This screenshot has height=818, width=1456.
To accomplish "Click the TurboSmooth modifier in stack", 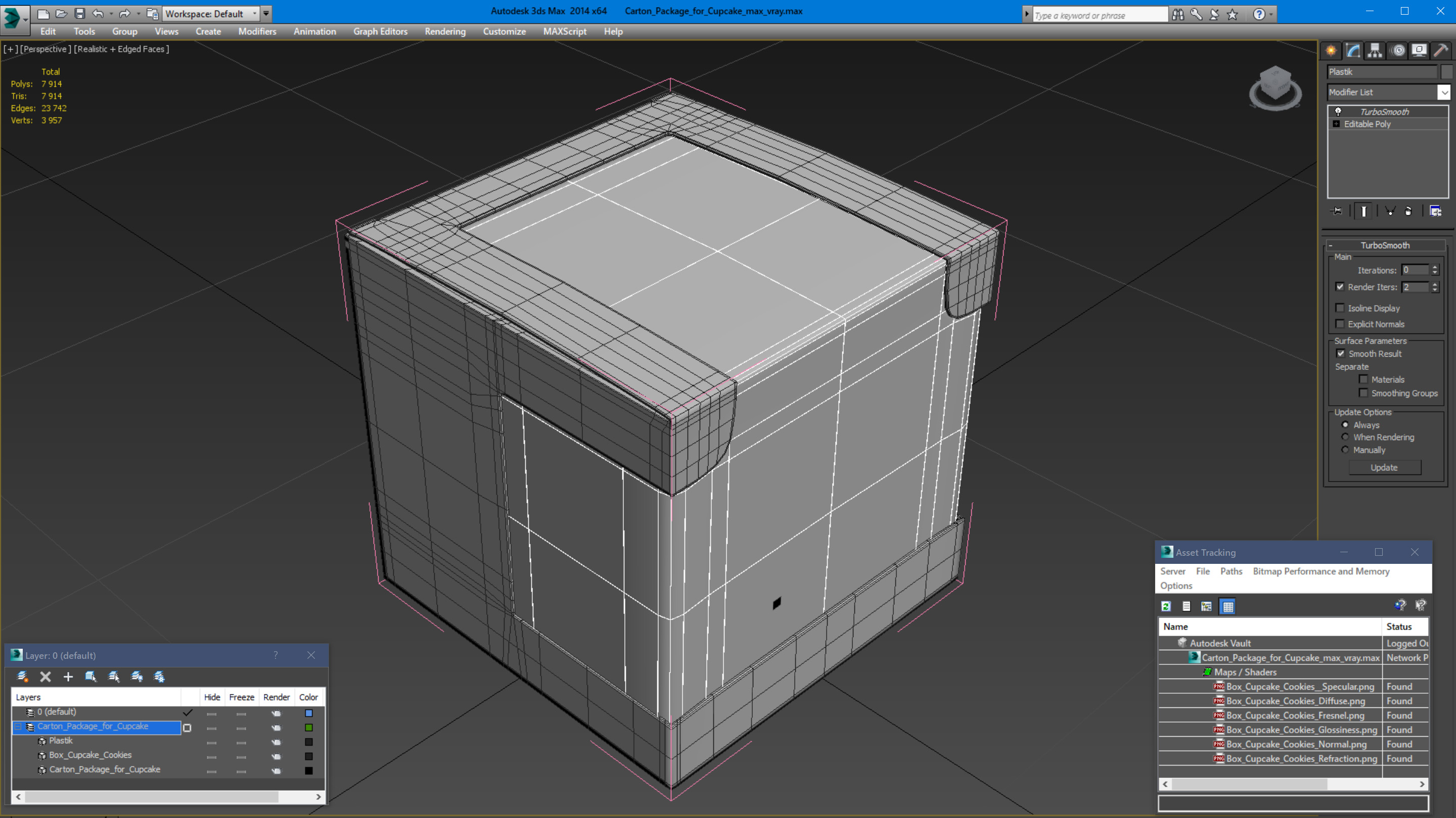I will (x=1384, y=111).
